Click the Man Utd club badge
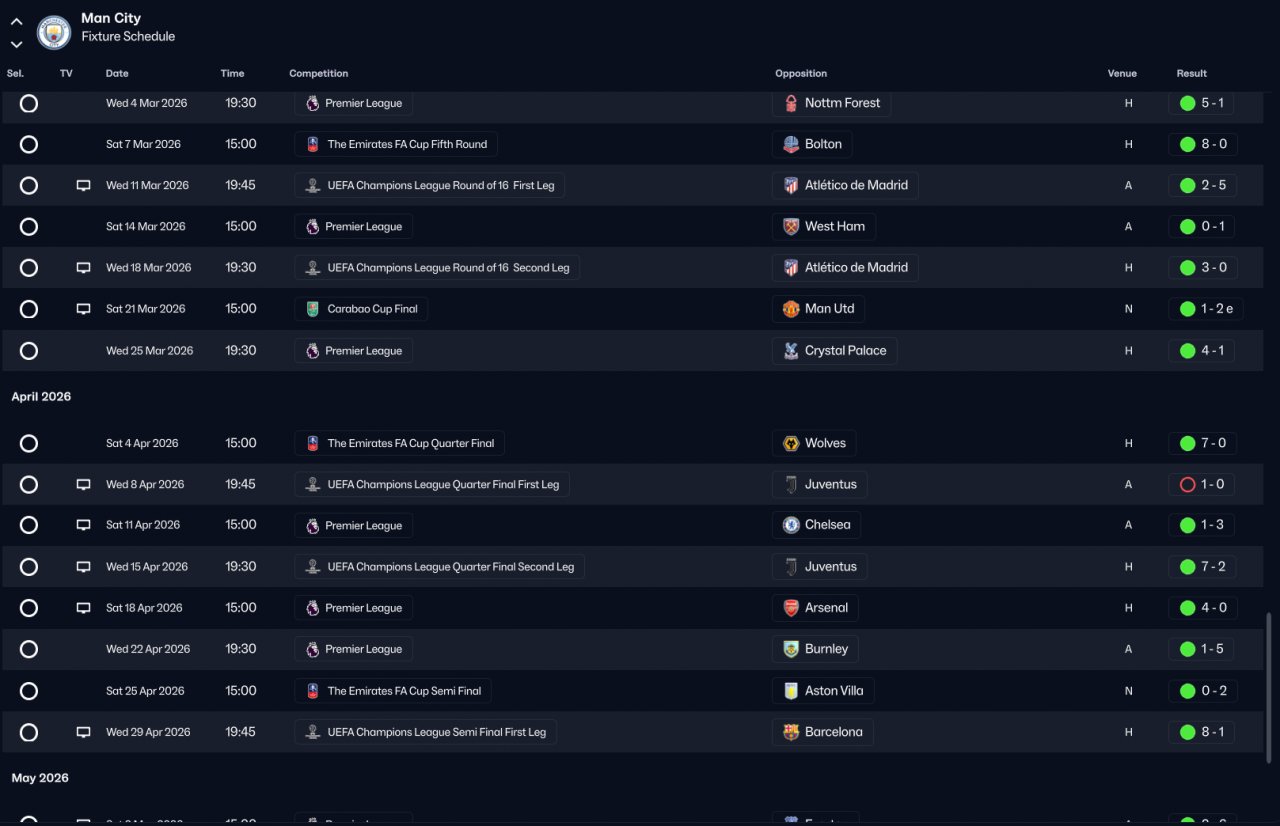Image resolution: width=1280 pixels, height=826 pixels. [791, 309]
